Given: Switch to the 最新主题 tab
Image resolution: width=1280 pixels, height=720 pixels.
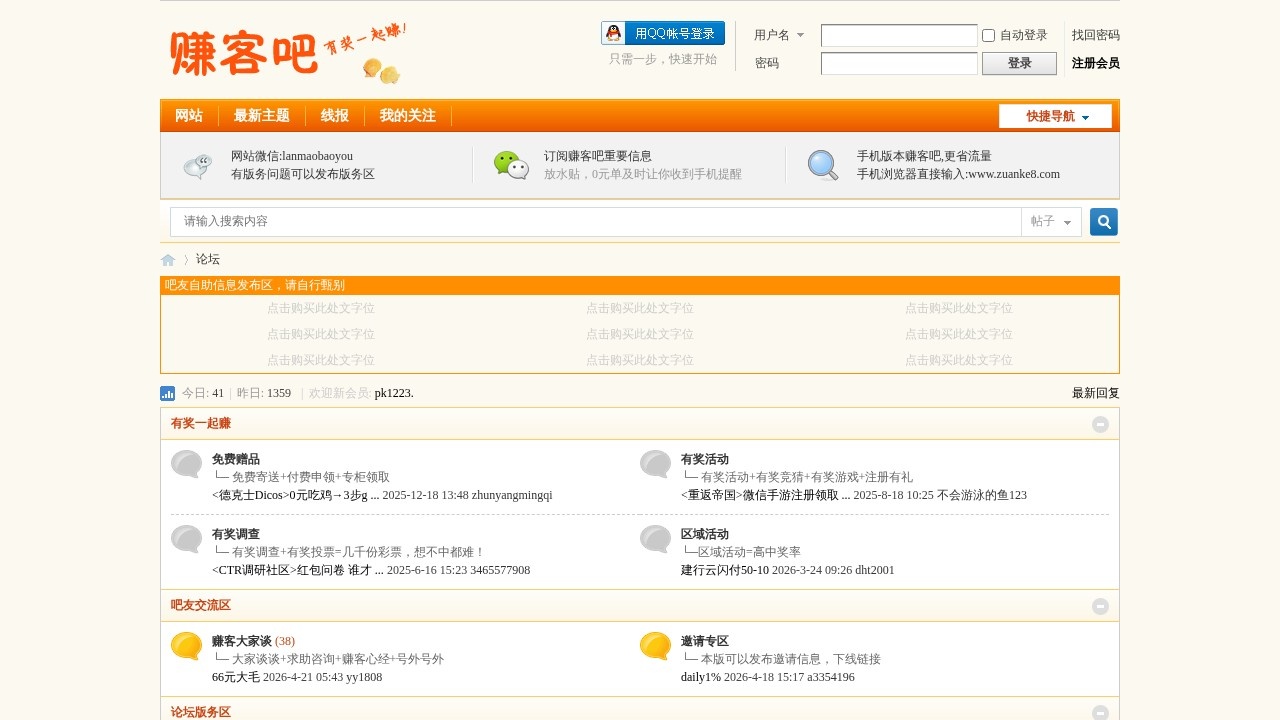Looking at the screenshot, I should 262,115.
